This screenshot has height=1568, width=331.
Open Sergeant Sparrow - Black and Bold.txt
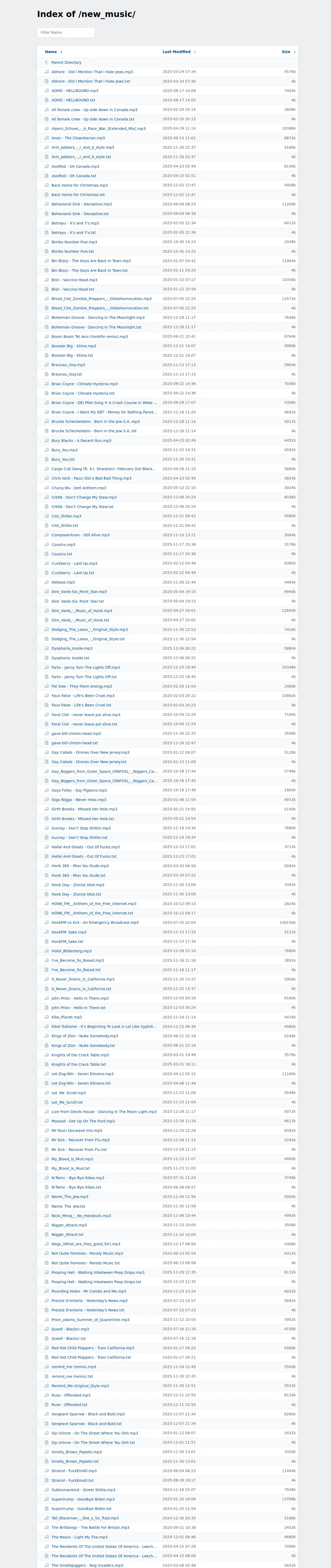pyautogui.click(x=86, y=1424)
